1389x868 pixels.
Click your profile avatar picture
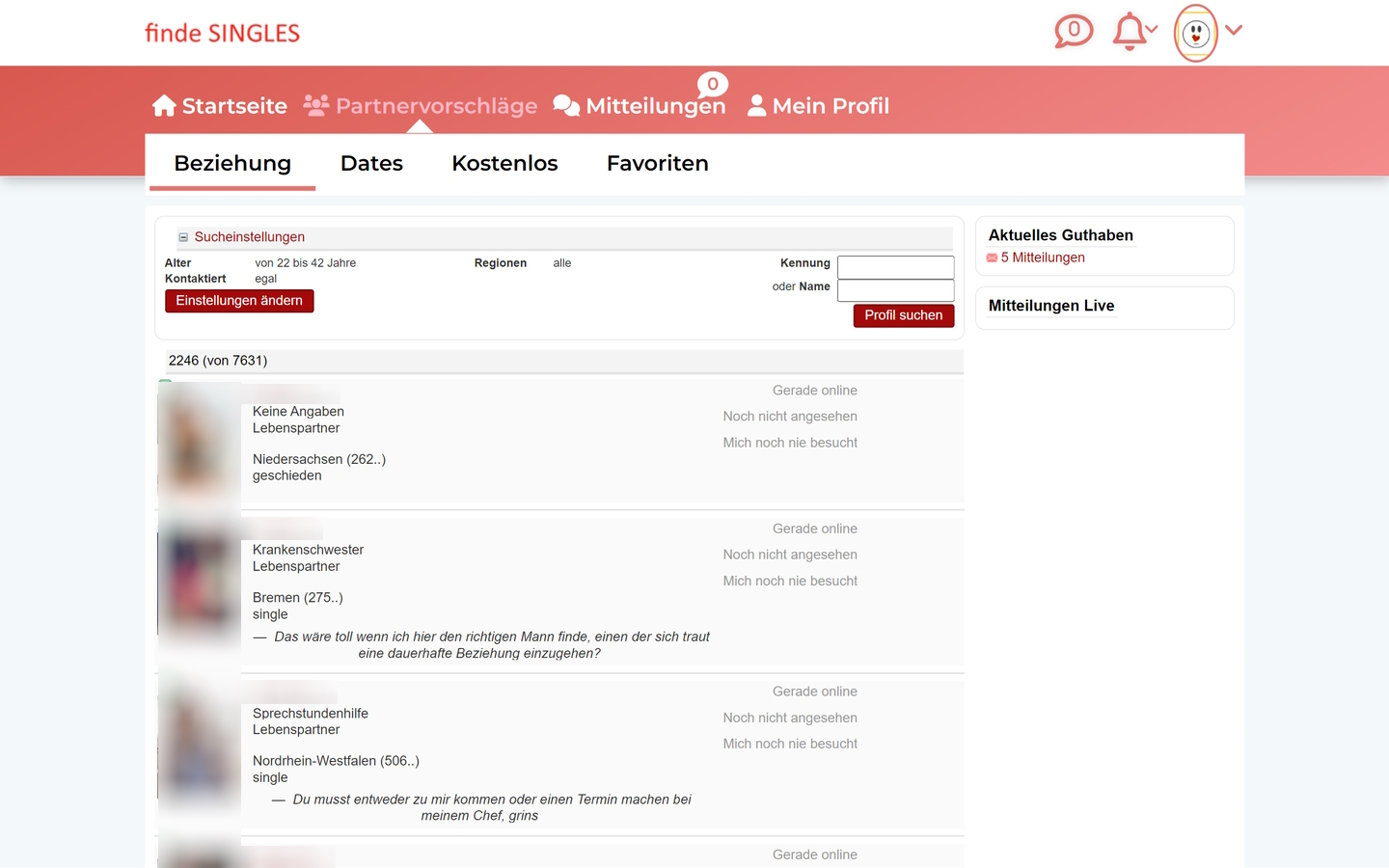point(1195,32)
